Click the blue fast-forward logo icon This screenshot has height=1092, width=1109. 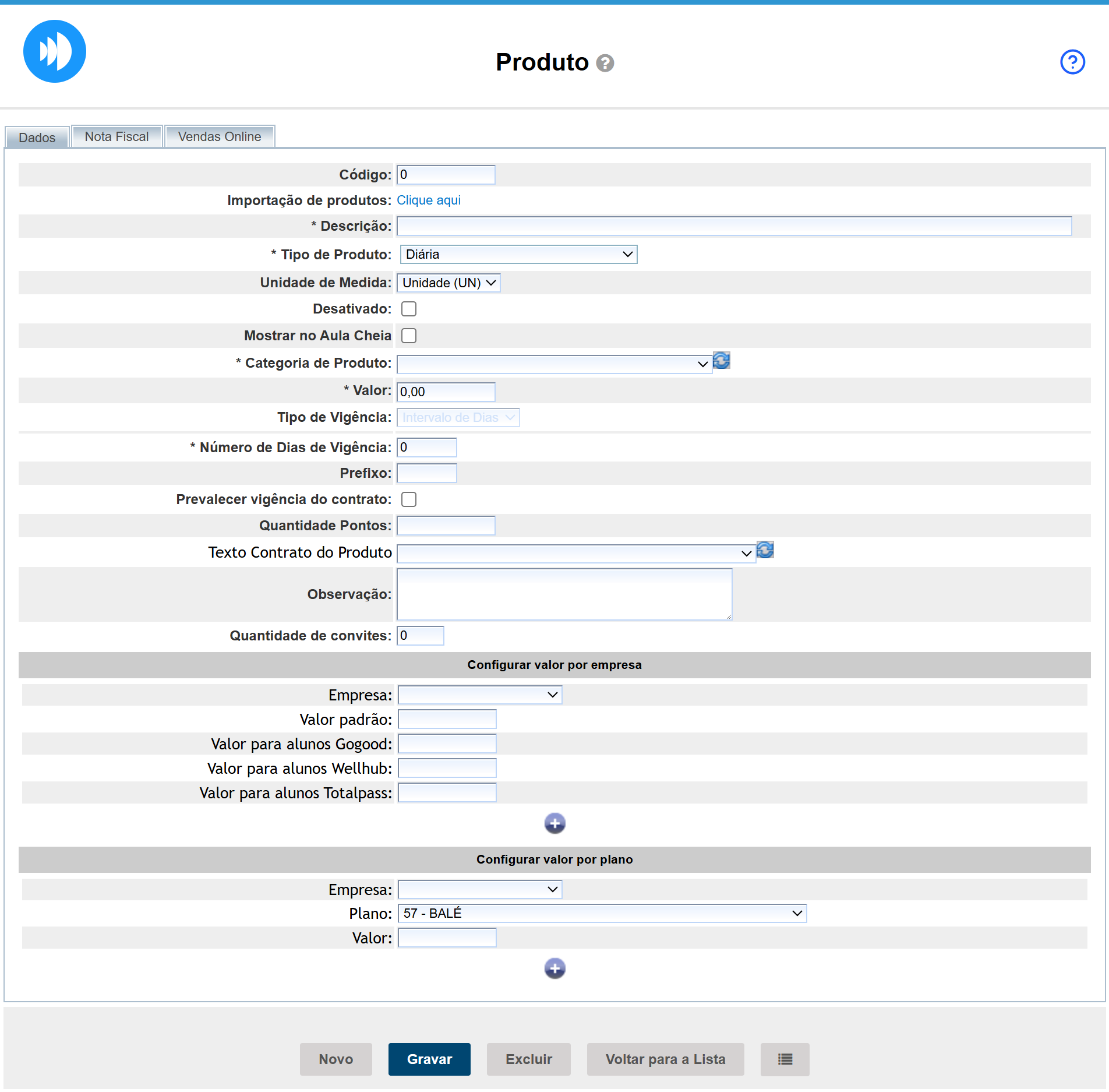pos(55,51)
